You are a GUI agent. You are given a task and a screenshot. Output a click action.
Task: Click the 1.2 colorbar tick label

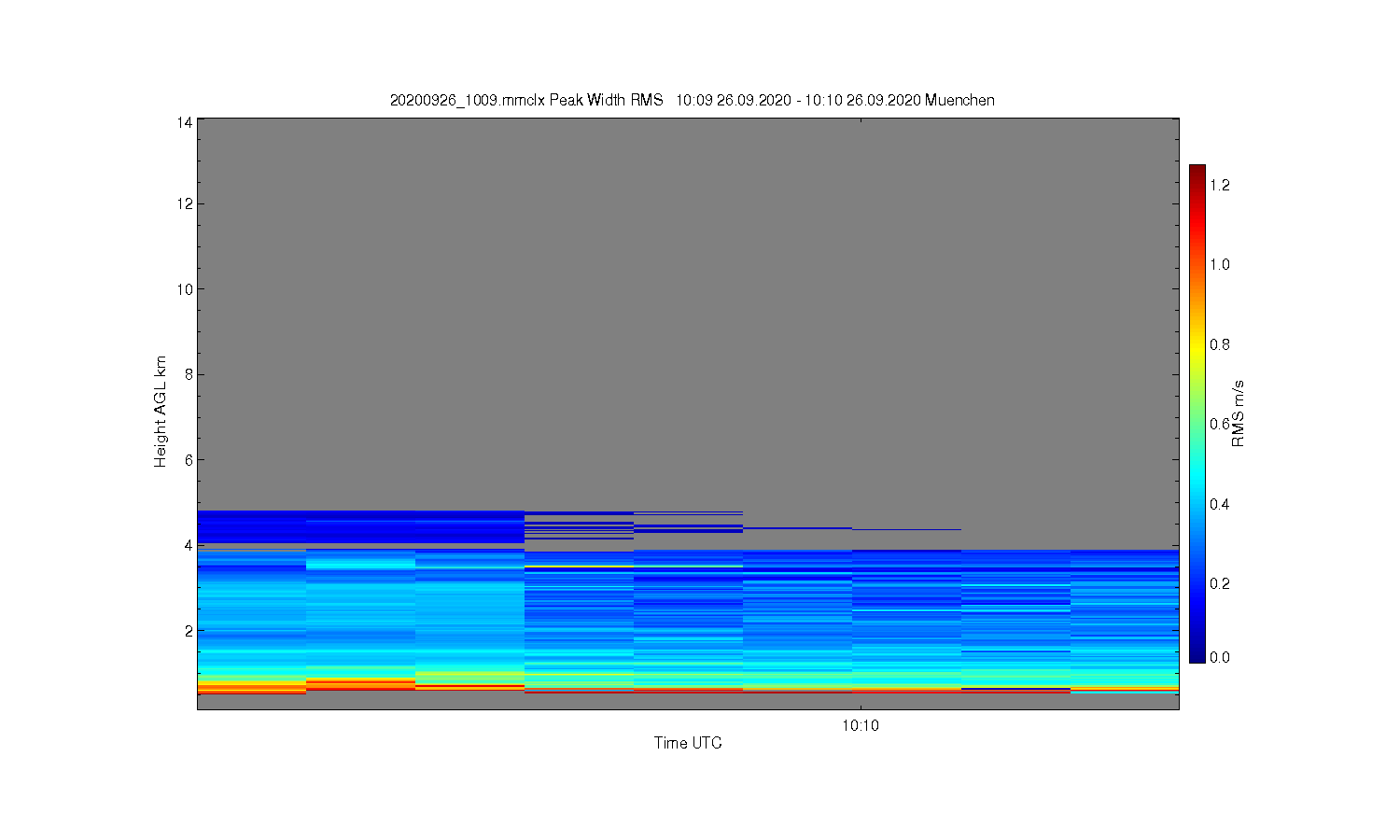[x=1220, y=185]
